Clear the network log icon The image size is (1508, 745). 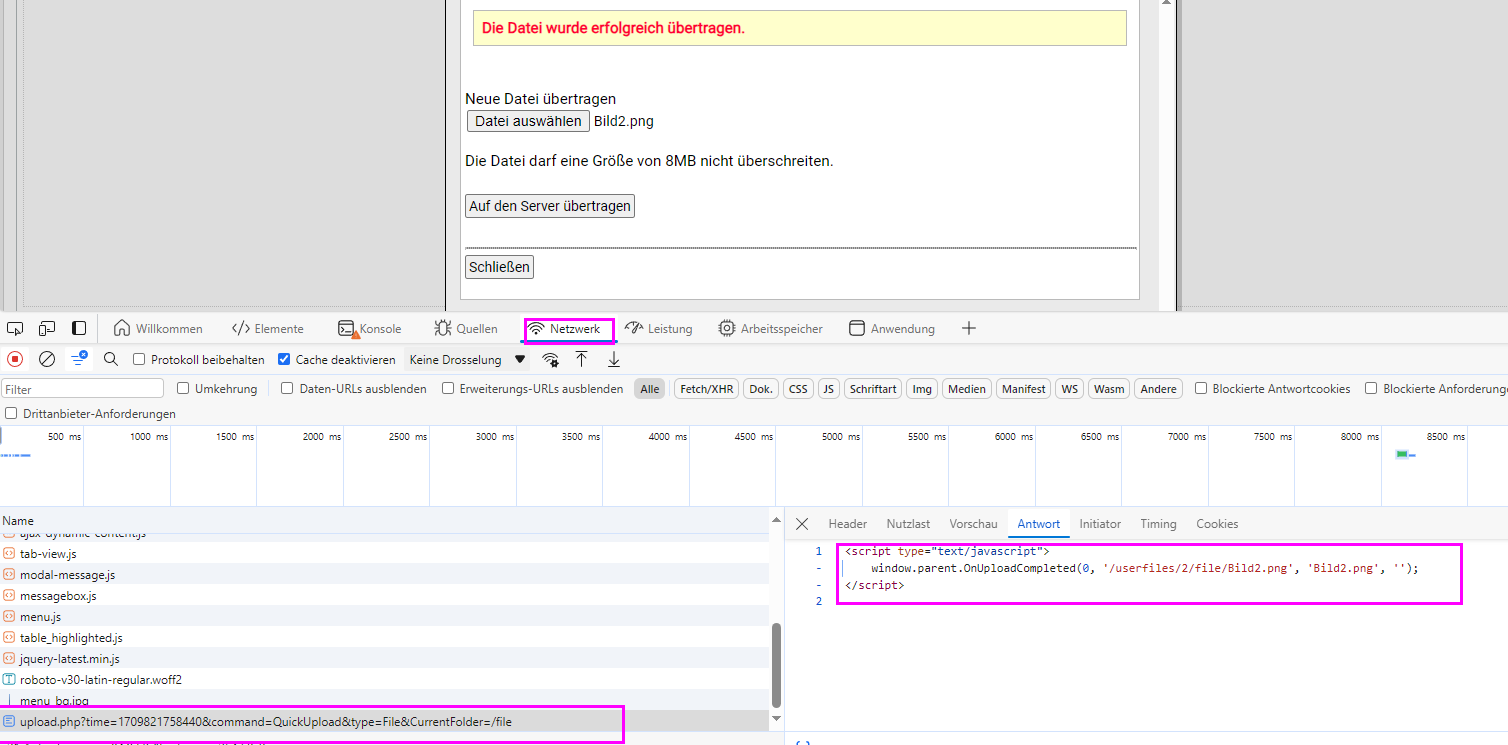click(x=47, y=359)
